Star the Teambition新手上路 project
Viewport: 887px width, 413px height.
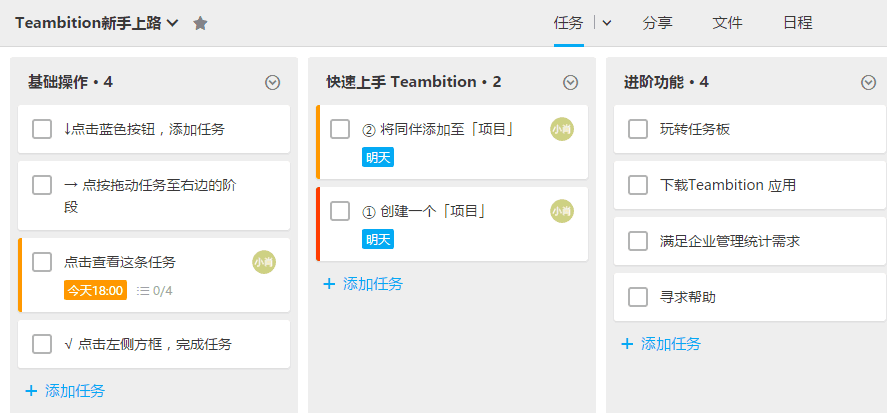(200, 23)
